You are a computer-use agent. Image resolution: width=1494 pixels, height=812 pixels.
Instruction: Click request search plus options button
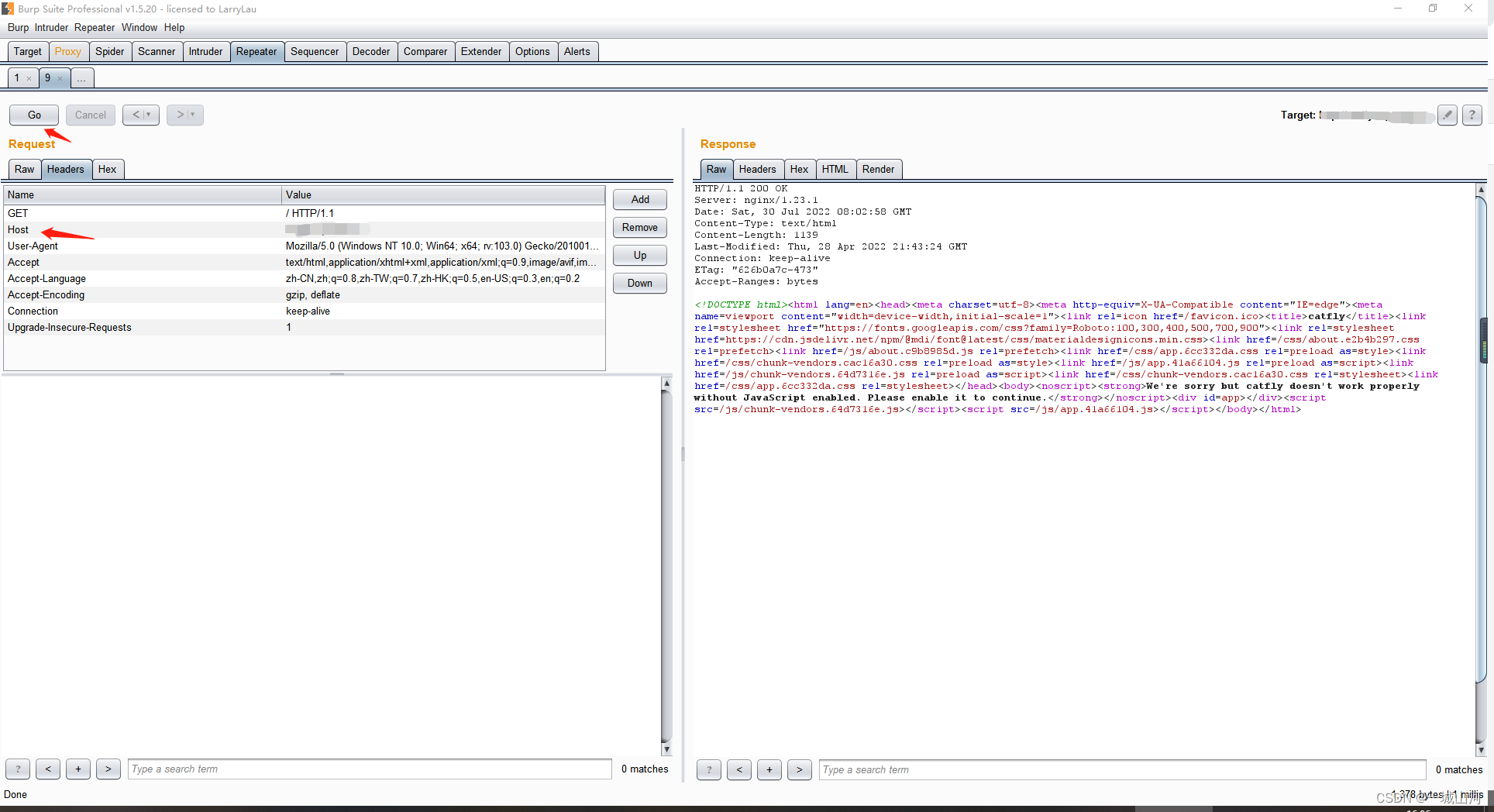[78, 769]
